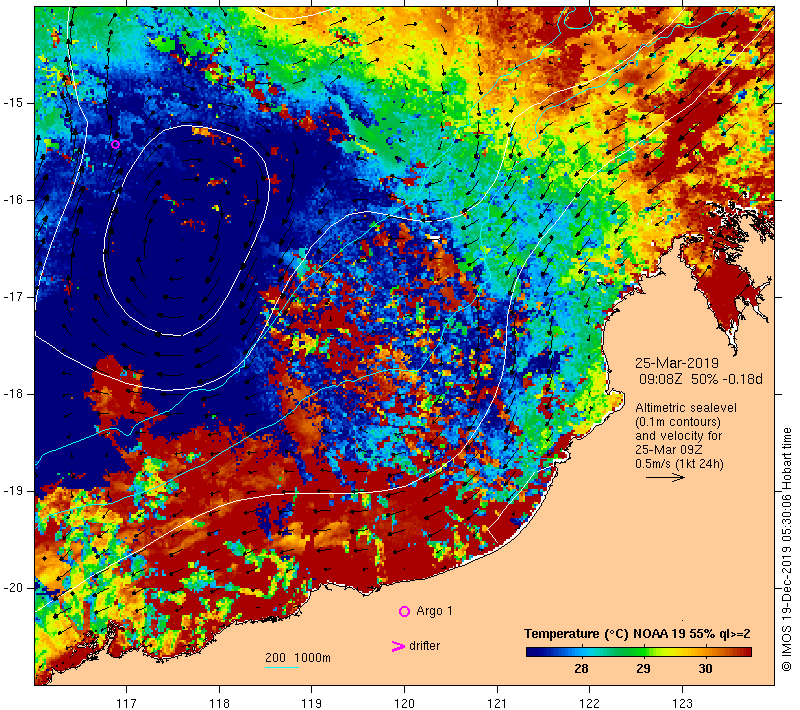Click the latitude label '-18'
Image resolution: width=800 pixels, height=710 pixels.
click(x=12, y=394)
